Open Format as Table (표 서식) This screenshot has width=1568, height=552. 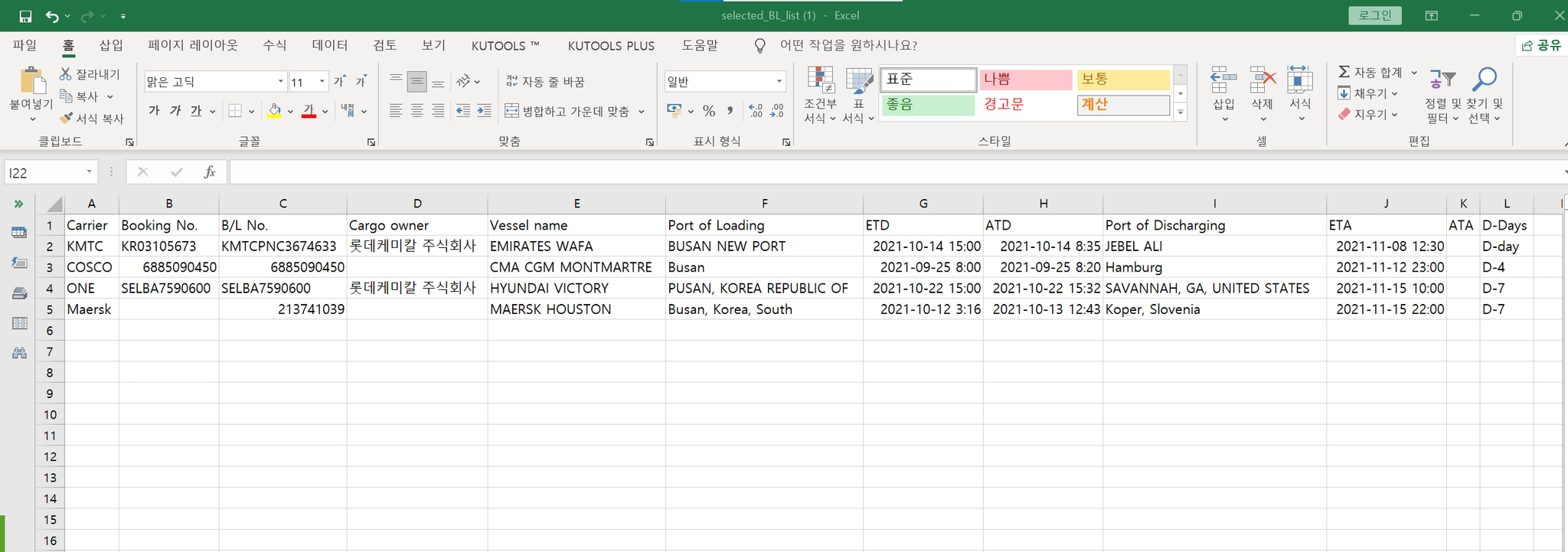point(858,95)
